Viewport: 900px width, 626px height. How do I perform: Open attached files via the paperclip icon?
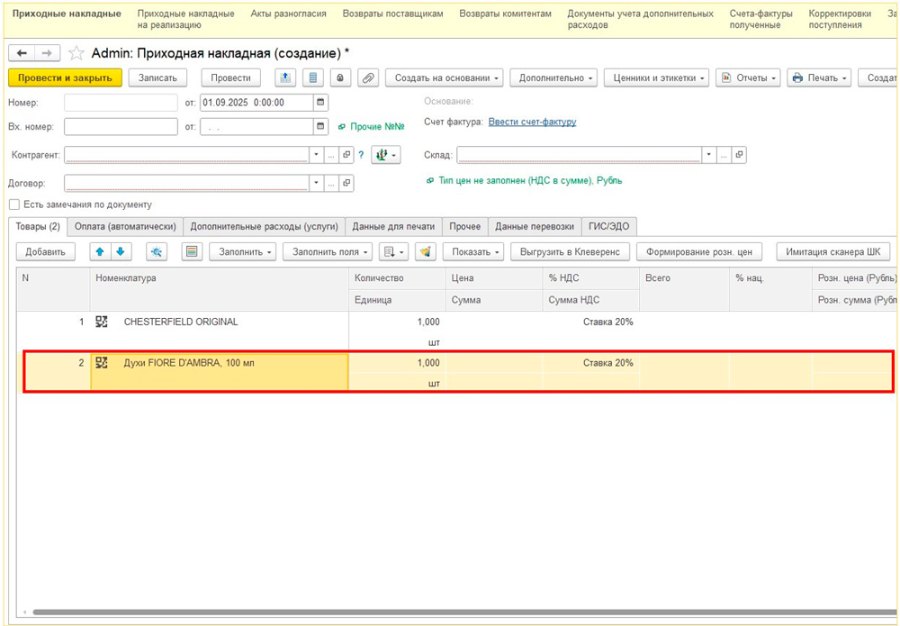(x=368, y=78)
